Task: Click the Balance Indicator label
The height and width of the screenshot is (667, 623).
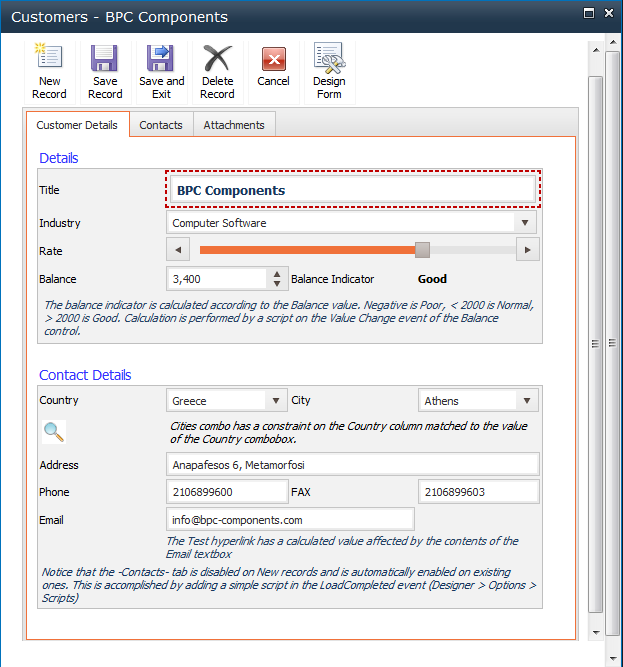Action: (x=332, y=279)
